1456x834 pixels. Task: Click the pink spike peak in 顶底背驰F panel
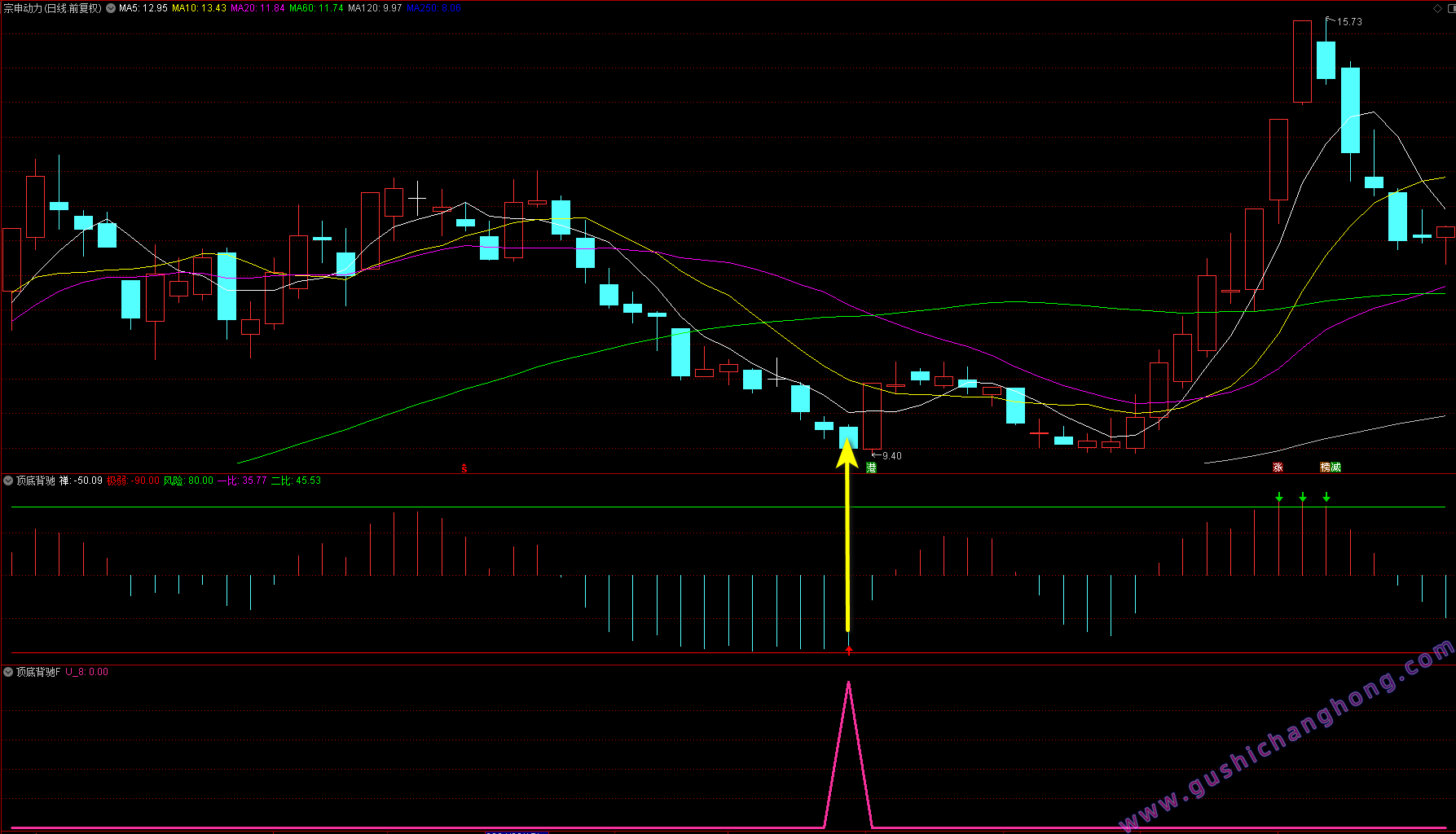[848, 684]
